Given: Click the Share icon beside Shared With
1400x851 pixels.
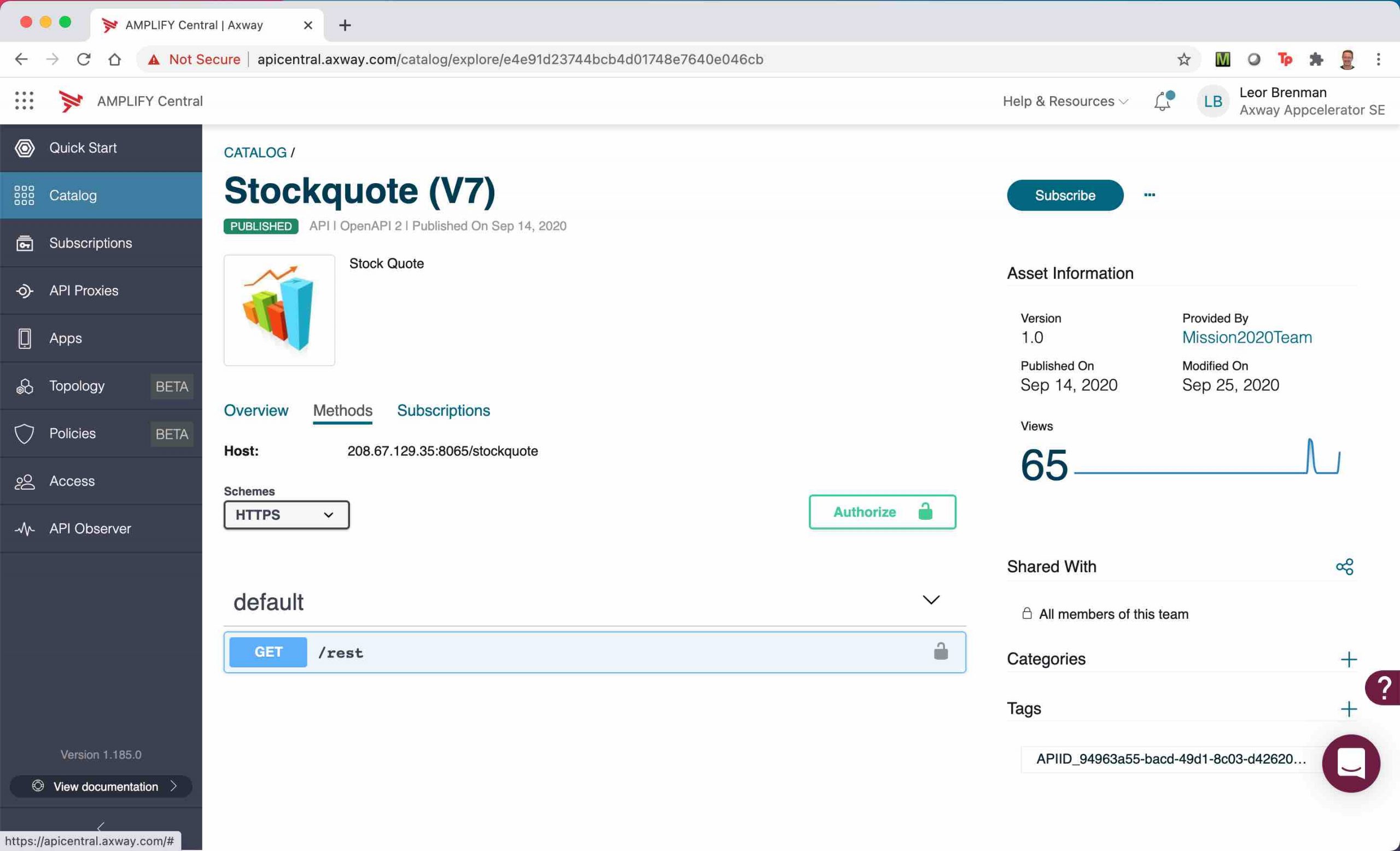Looking at the screenshot, I should [x=1344, y=567].
